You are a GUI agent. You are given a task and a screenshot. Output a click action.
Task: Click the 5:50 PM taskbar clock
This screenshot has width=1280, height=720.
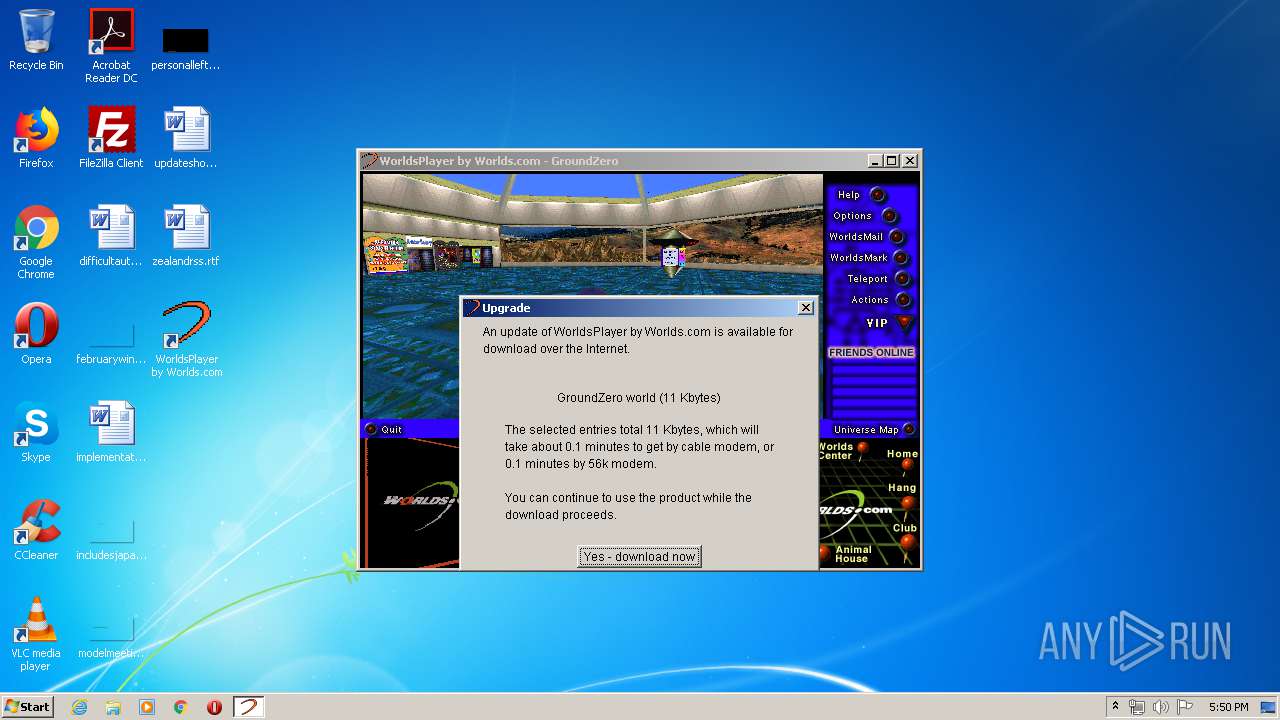click(1228, 707)
